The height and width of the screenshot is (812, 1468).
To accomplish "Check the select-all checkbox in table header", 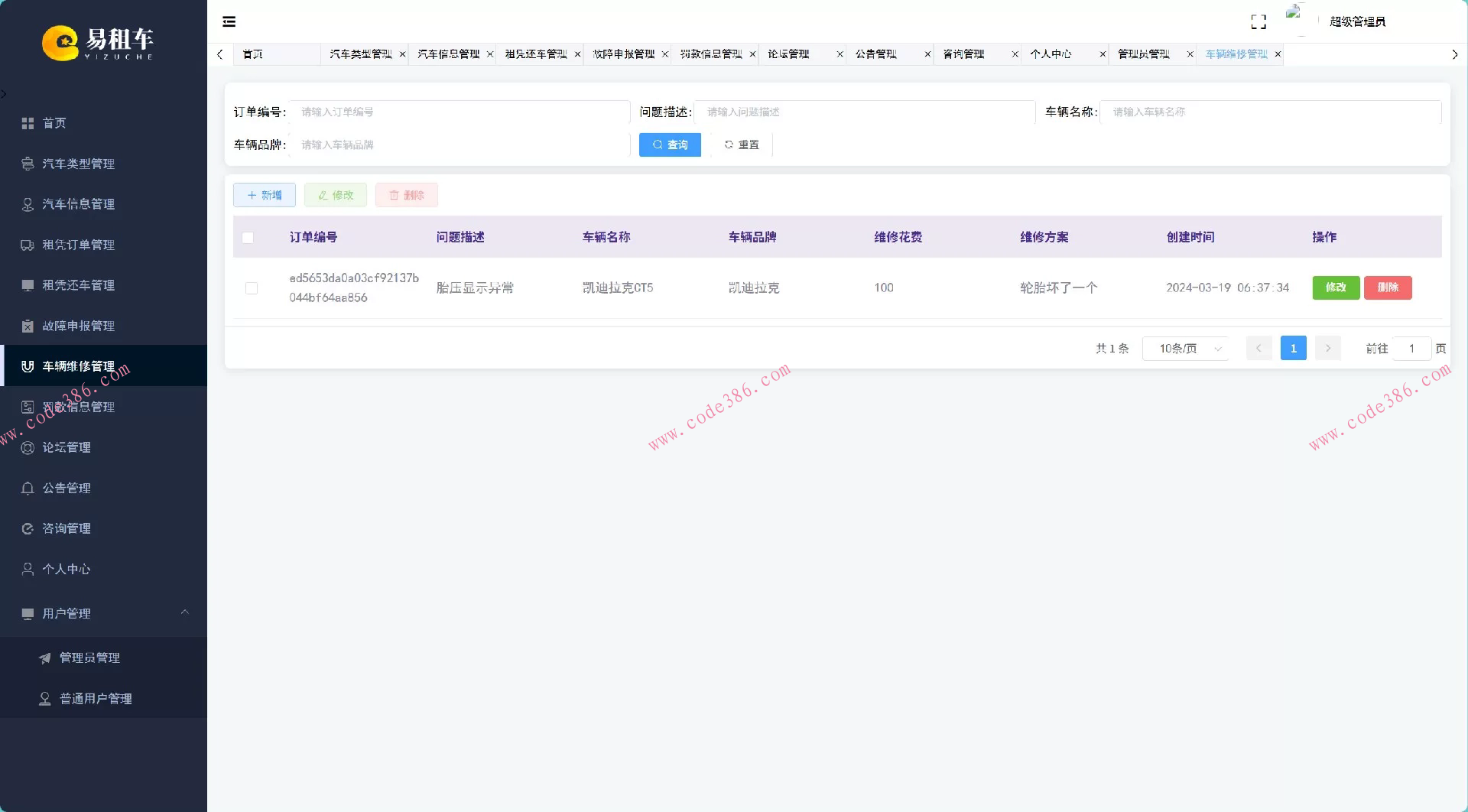I will (x=248, y=238).
